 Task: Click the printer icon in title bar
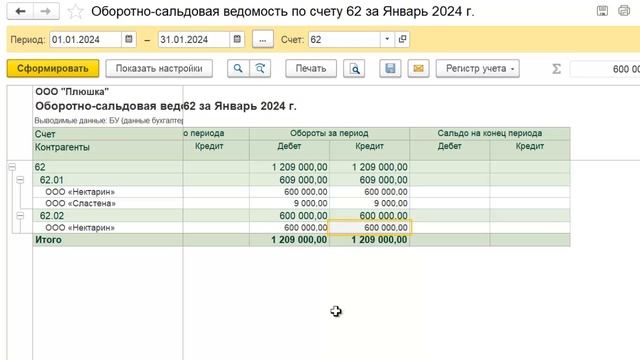624,11
